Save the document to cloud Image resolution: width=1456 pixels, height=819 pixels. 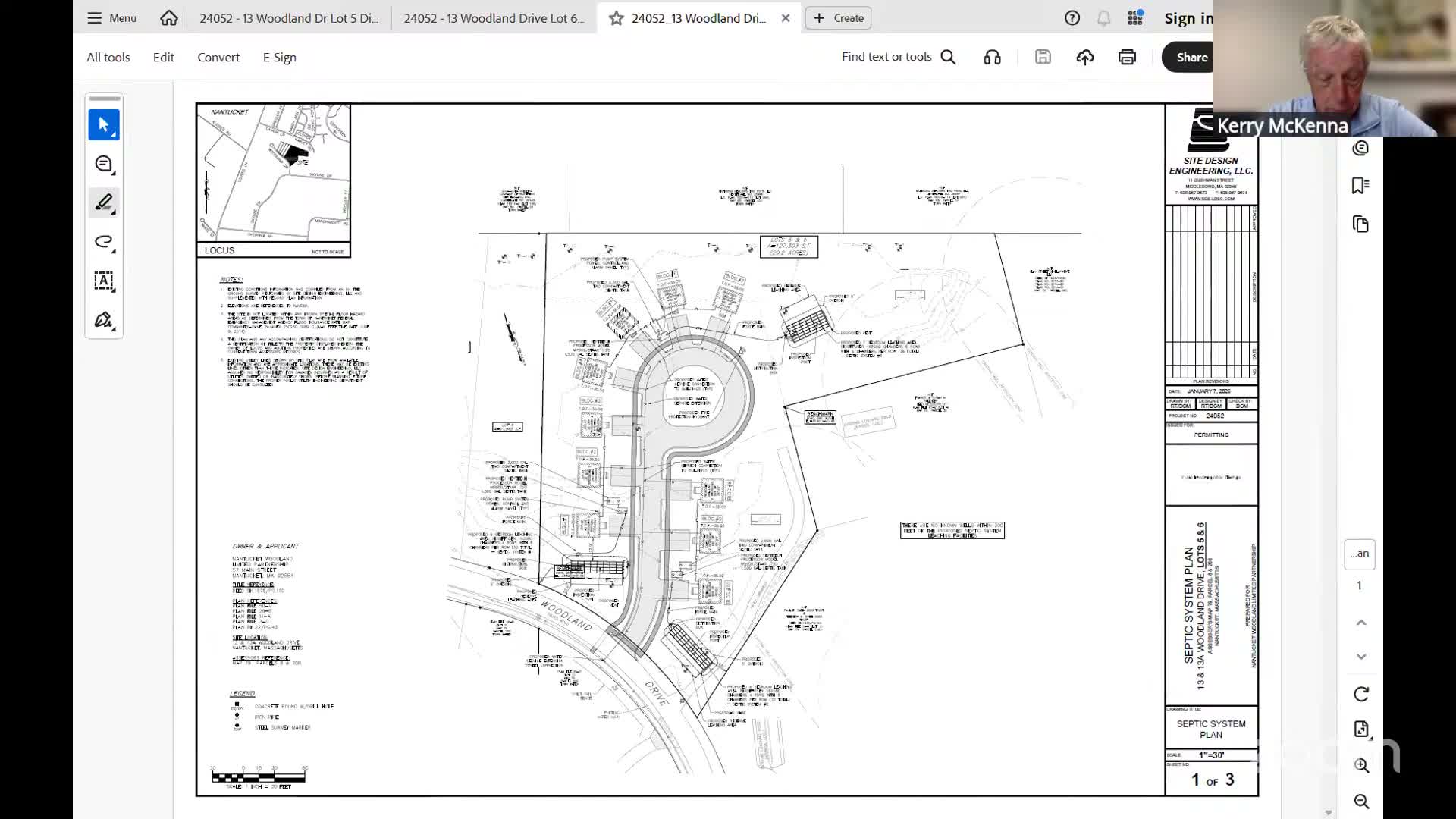point(1084,57)
